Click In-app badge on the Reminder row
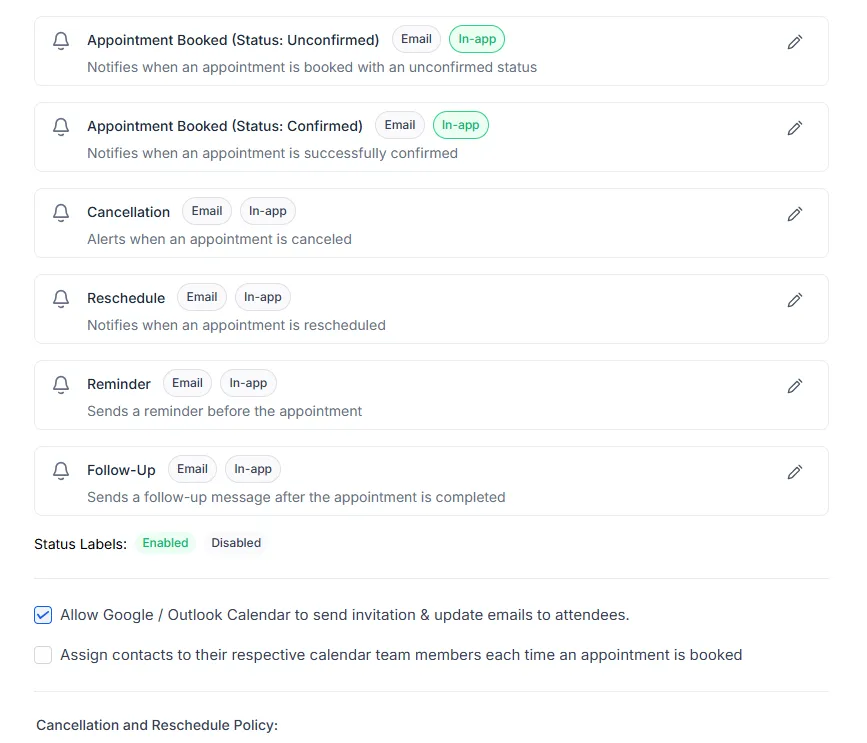 (x=248, y=383)
